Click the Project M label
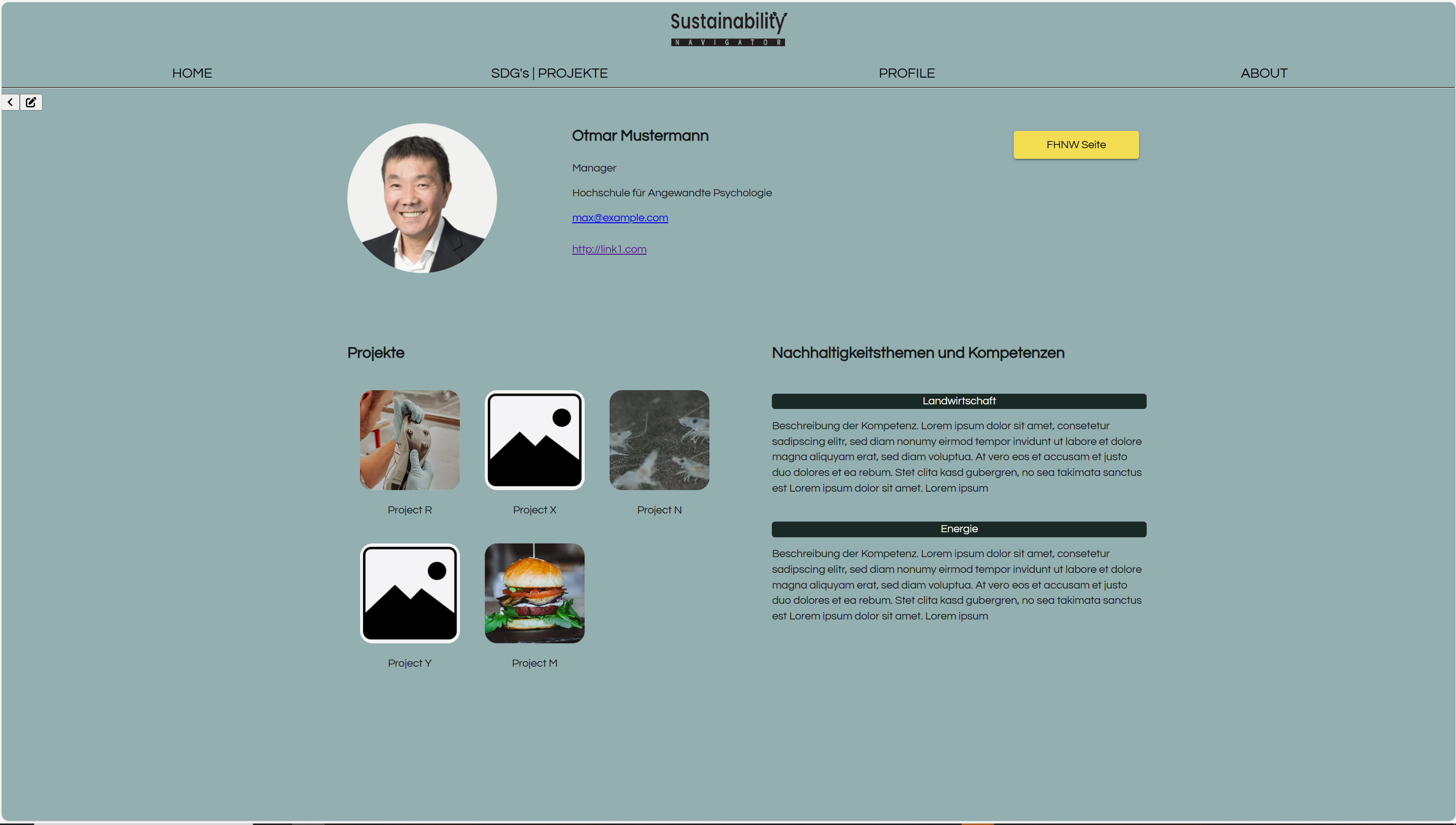Viewport: 1456px width, 825px height. [534, 663]
